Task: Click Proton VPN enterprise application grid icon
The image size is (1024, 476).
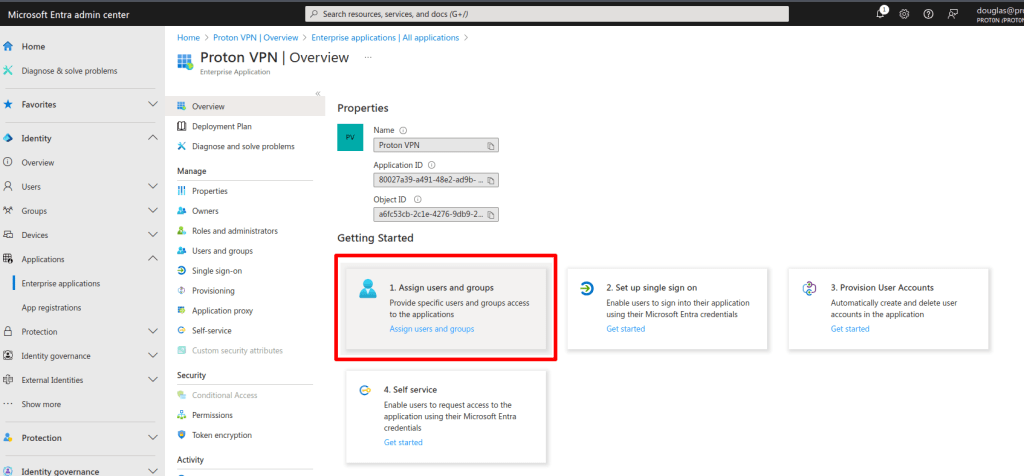Action: (185, 61)
